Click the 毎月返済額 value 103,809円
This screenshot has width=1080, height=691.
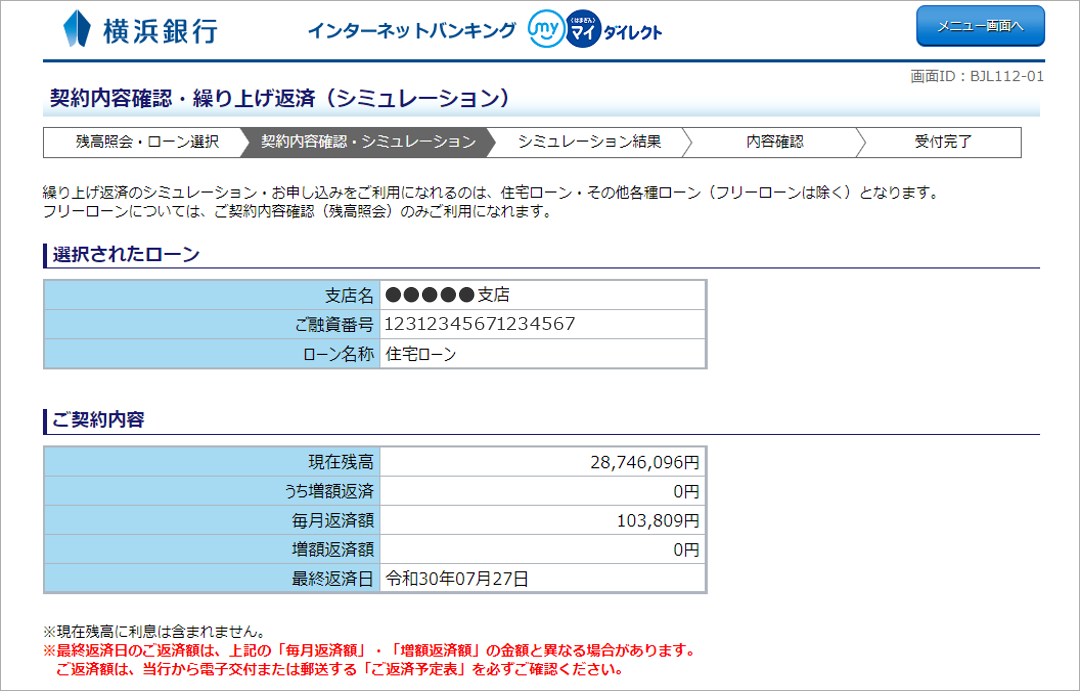[x=656, y=520]
